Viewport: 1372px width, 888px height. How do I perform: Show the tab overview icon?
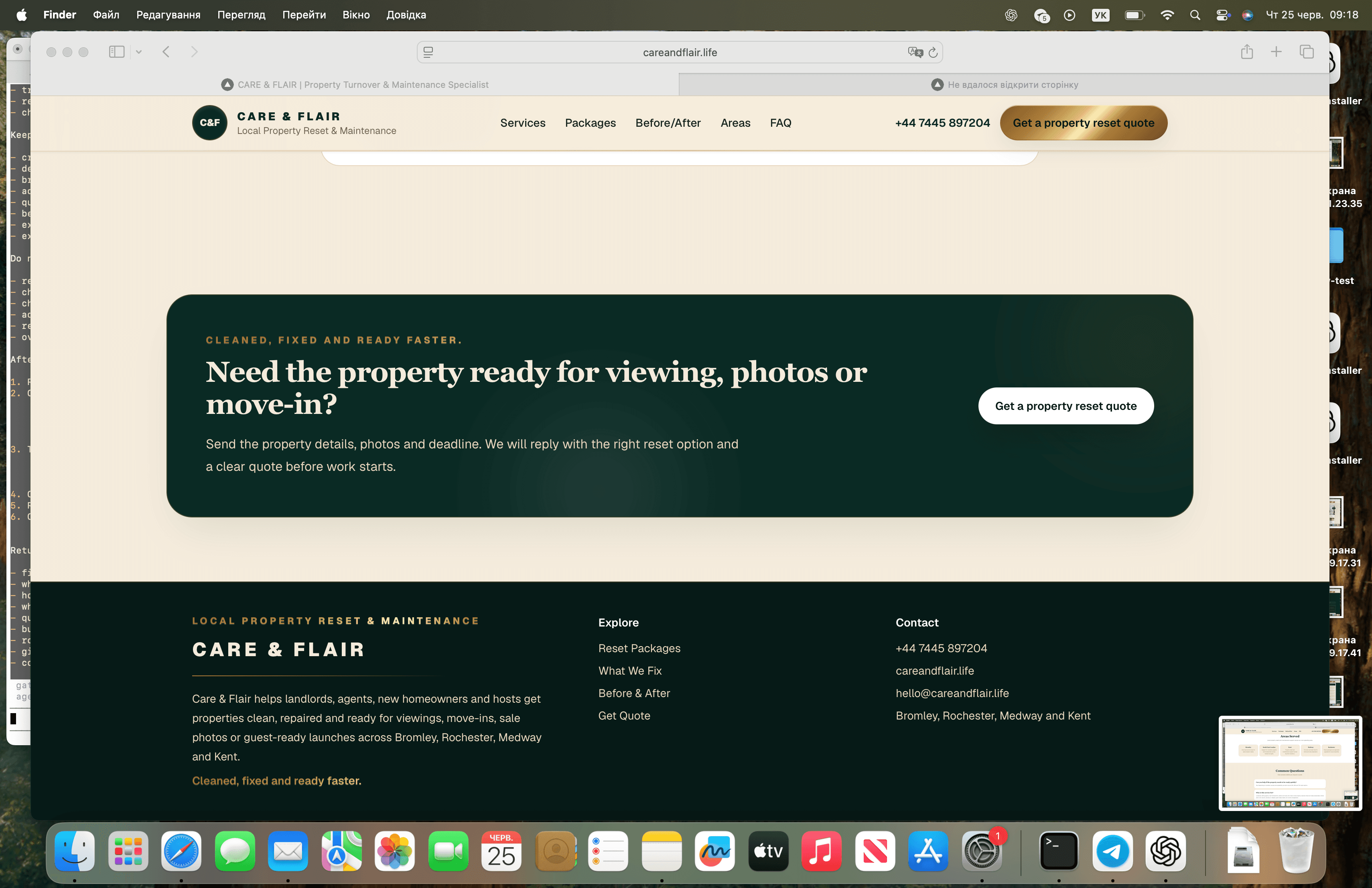pyautogui.click(x=1306, y=52)
